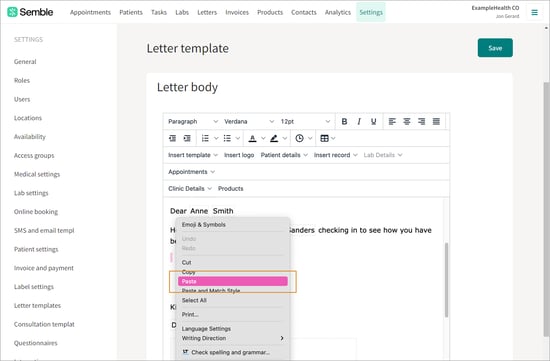This screenshot has height=361, width=550.
Task: Click the increase indent icon
Action: pos(187,138)
